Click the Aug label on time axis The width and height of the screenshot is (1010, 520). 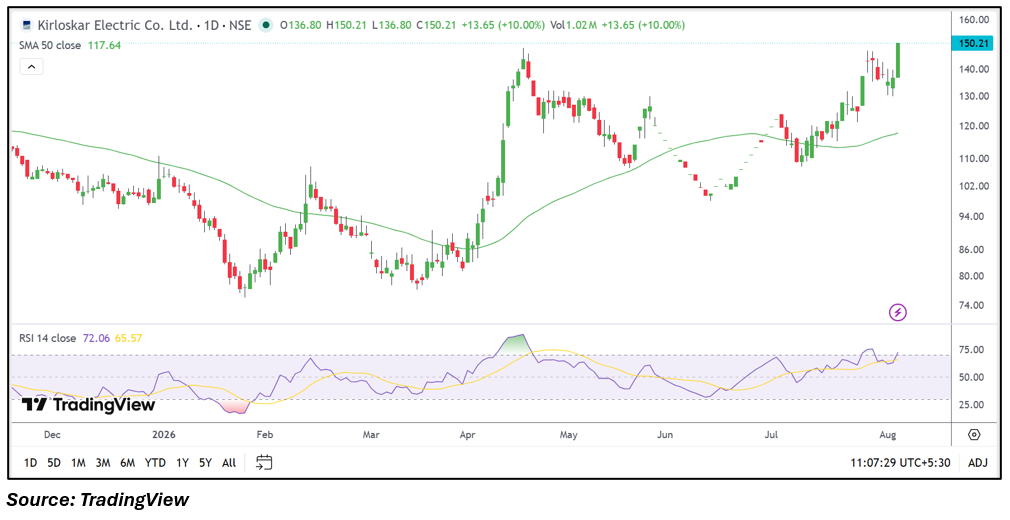(888, 435)
